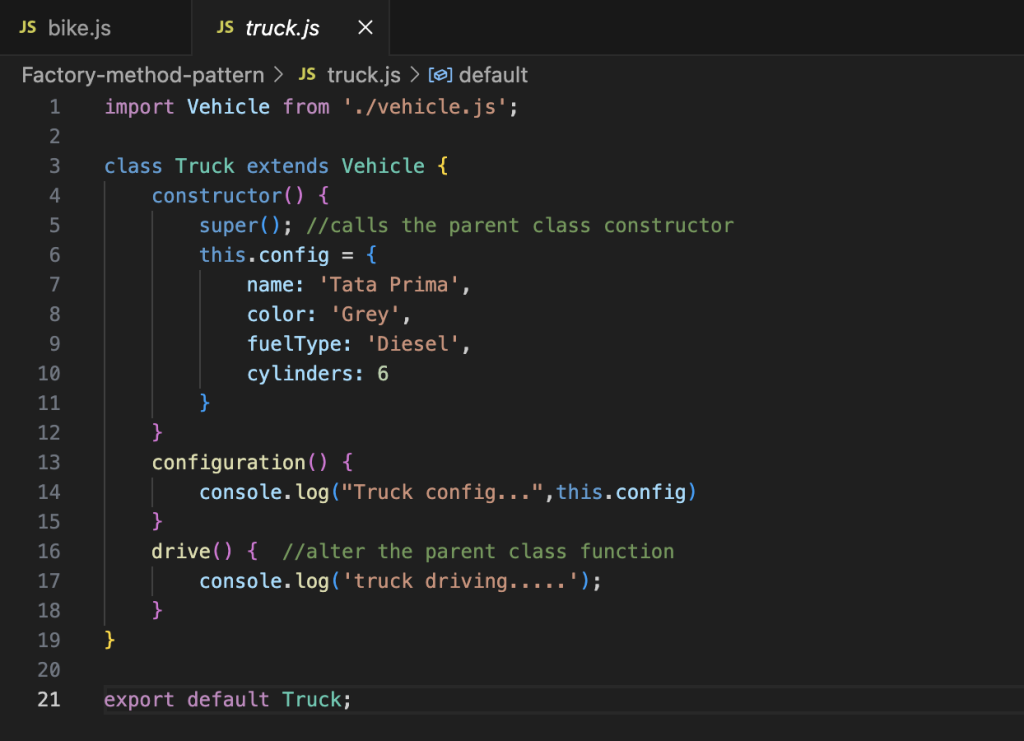Screen dimensions: 1024x741
Task: Click the cylinders value 6
Action: pyautogui.click(x=383, y=374)
